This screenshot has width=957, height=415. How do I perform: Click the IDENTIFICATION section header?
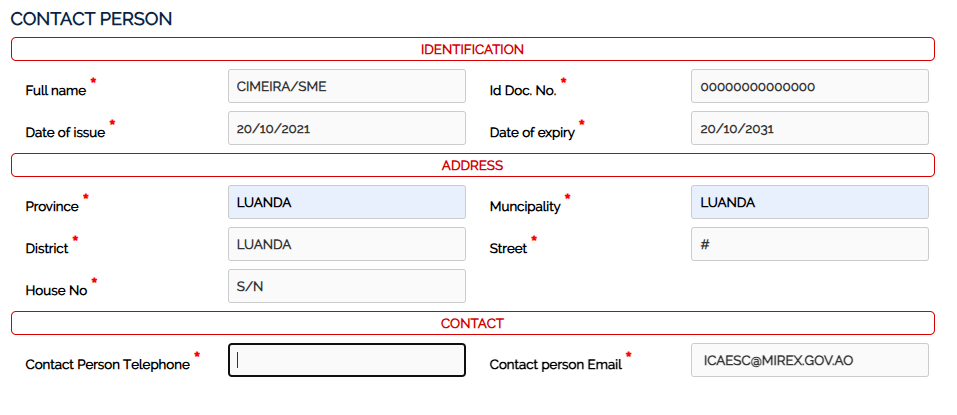(472, 49)
